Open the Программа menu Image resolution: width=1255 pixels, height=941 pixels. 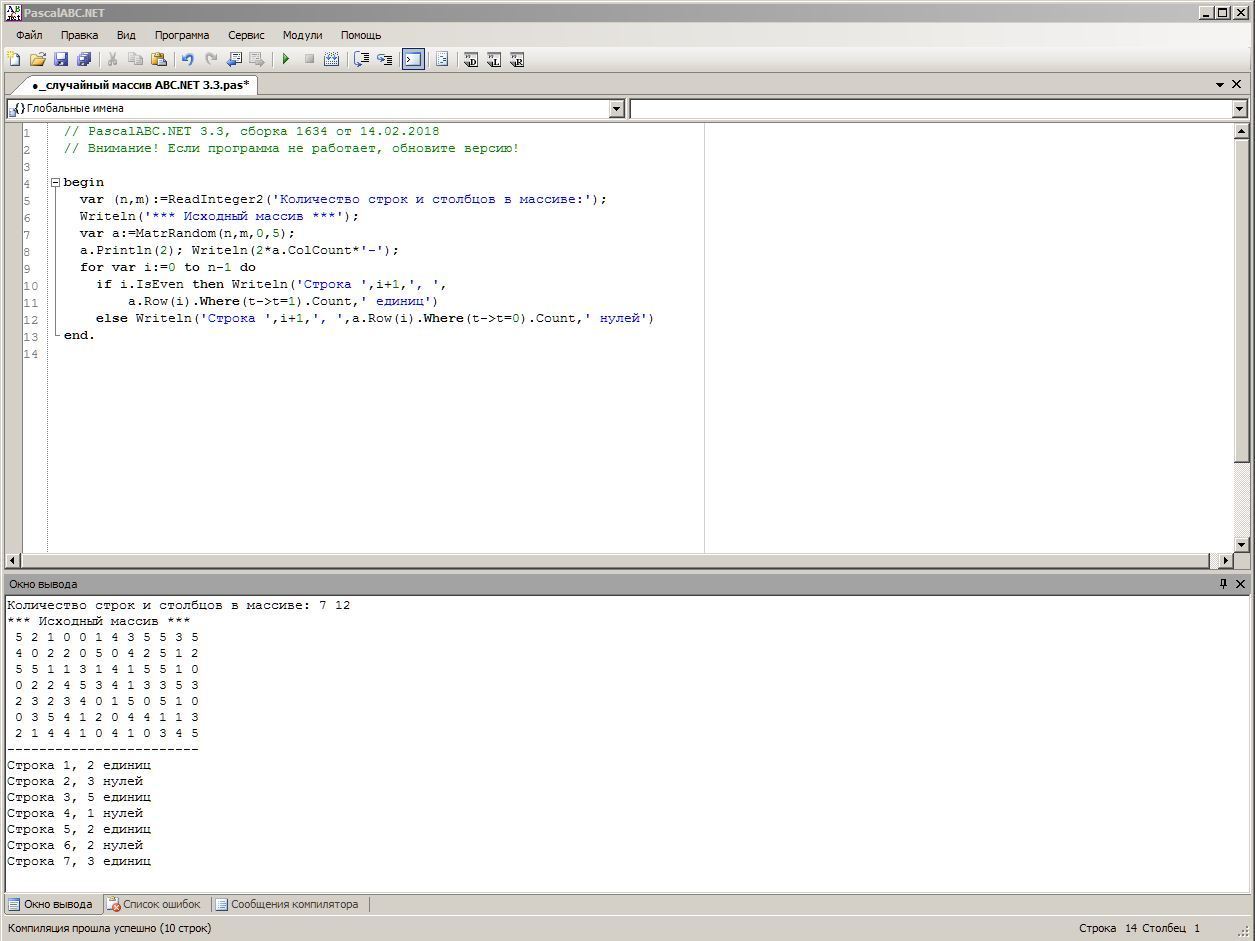(x=181, y=35)
